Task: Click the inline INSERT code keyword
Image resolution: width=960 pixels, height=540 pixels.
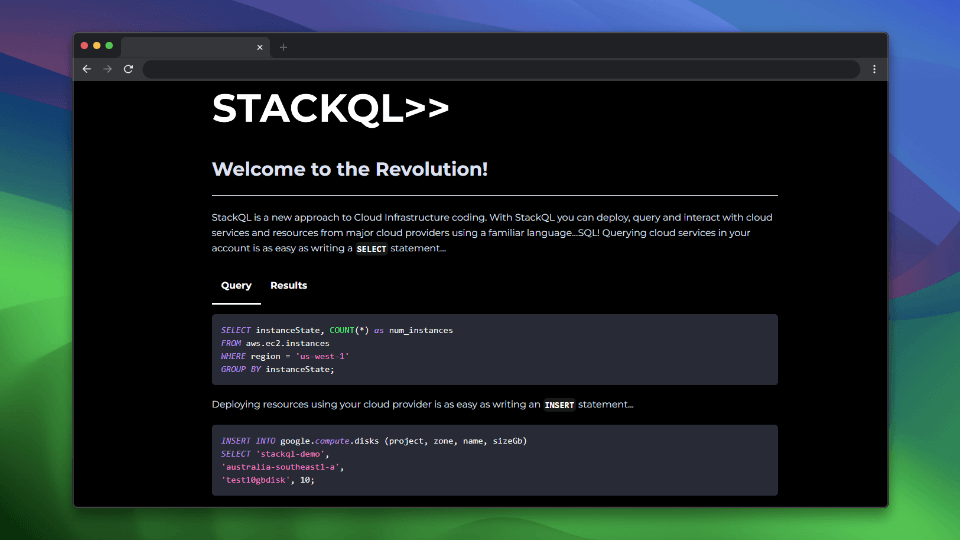Action: coord(559,405)
